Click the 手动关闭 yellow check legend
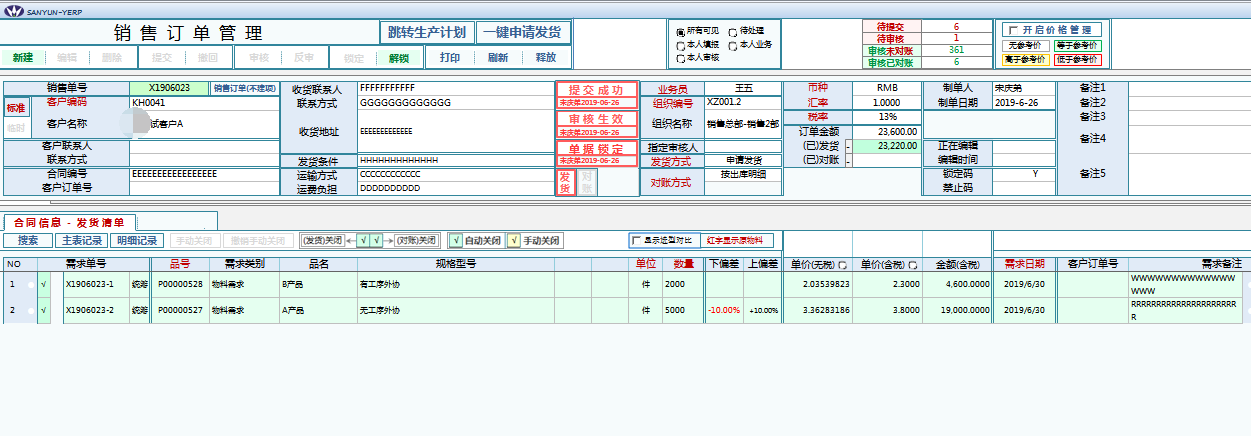 (514, 241)
